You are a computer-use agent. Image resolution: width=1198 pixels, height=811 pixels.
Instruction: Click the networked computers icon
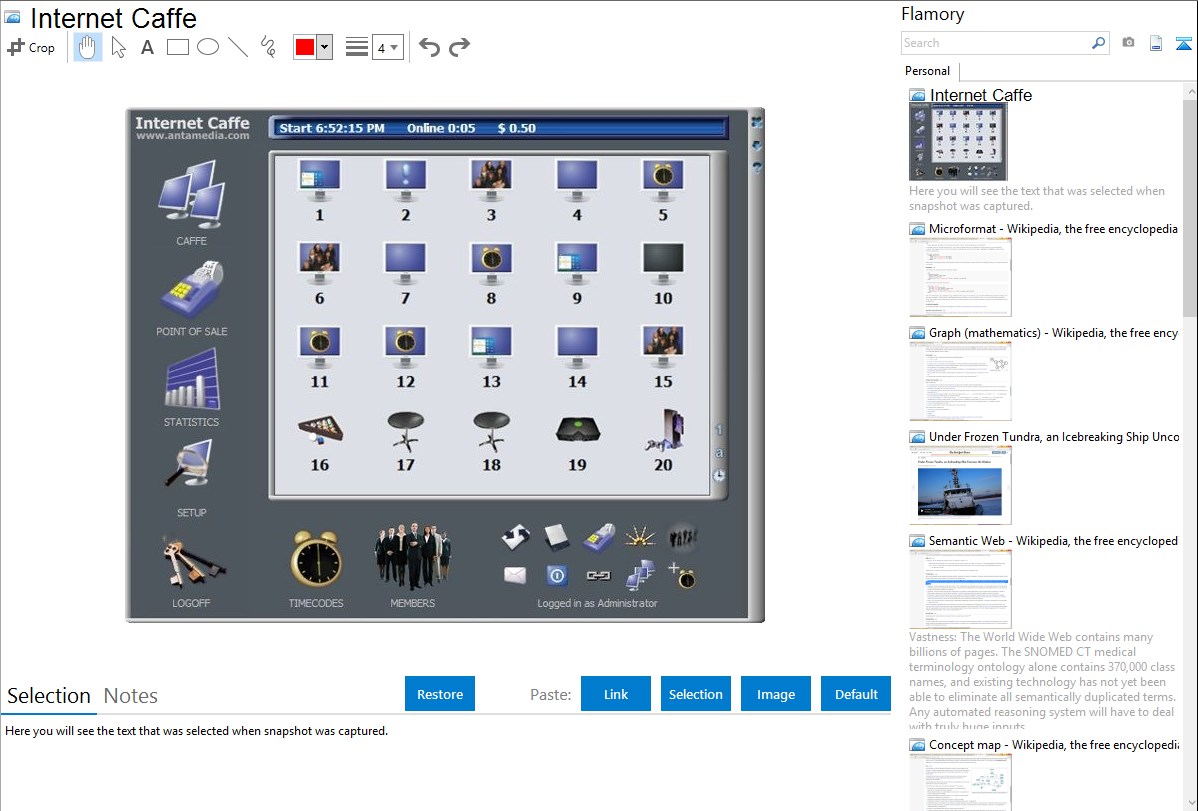[x=640, y=575]
